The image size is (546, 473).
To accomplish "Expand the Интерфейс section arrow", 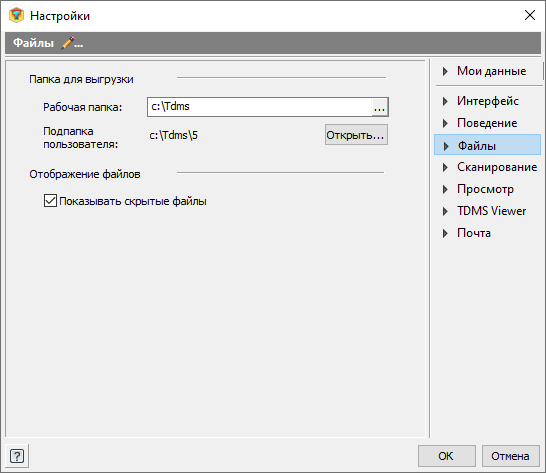I will (445, 101).
